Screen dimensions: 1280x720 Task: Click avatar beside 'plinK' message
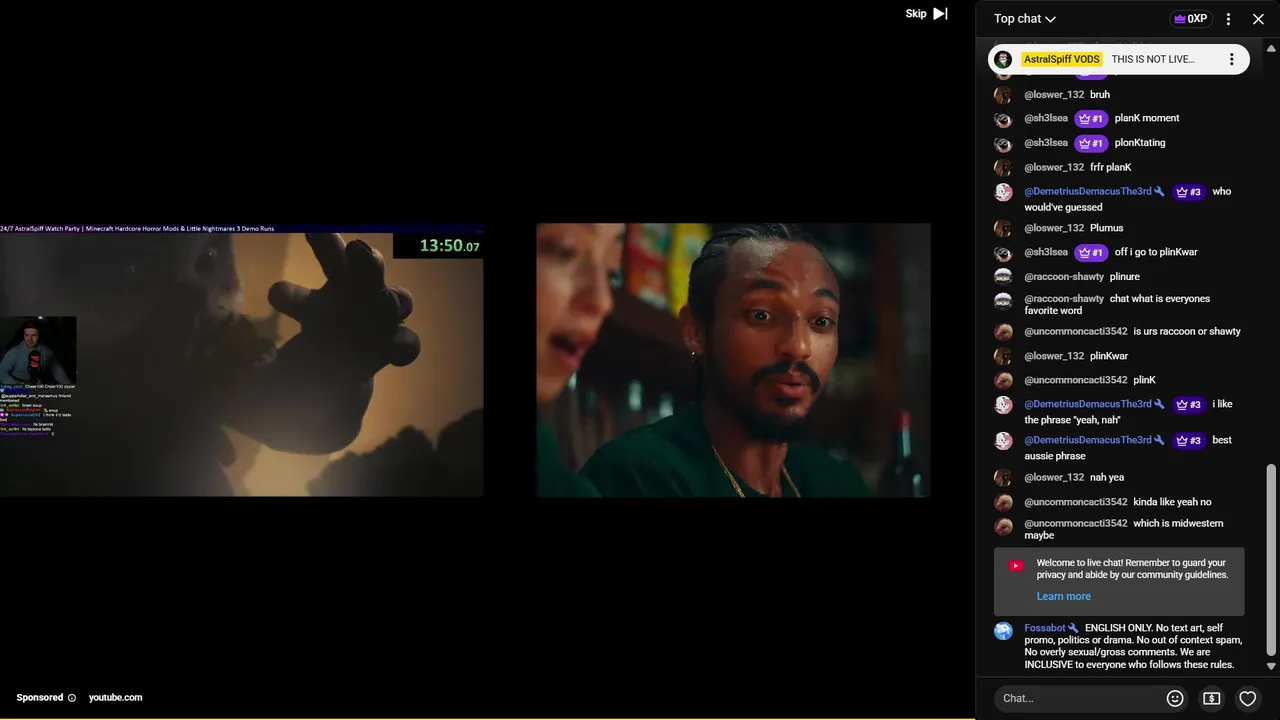[x=1003, y=380]
